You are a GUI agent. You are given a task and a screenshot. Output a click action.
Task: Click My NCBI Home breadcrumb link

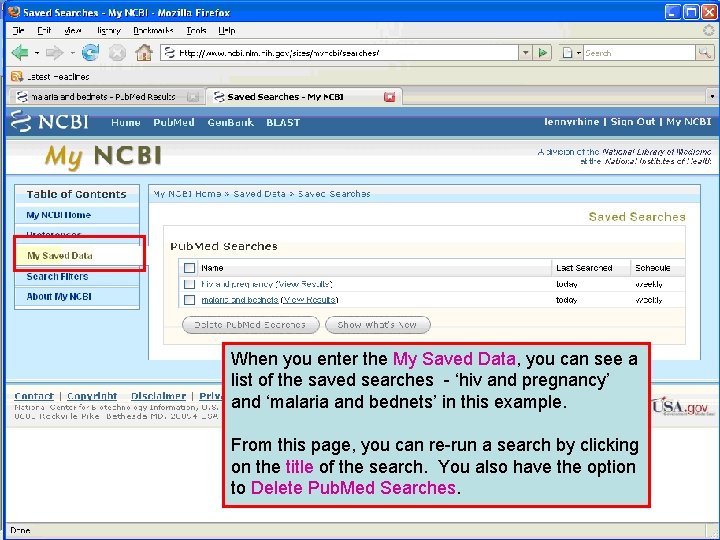pos(187,194)
